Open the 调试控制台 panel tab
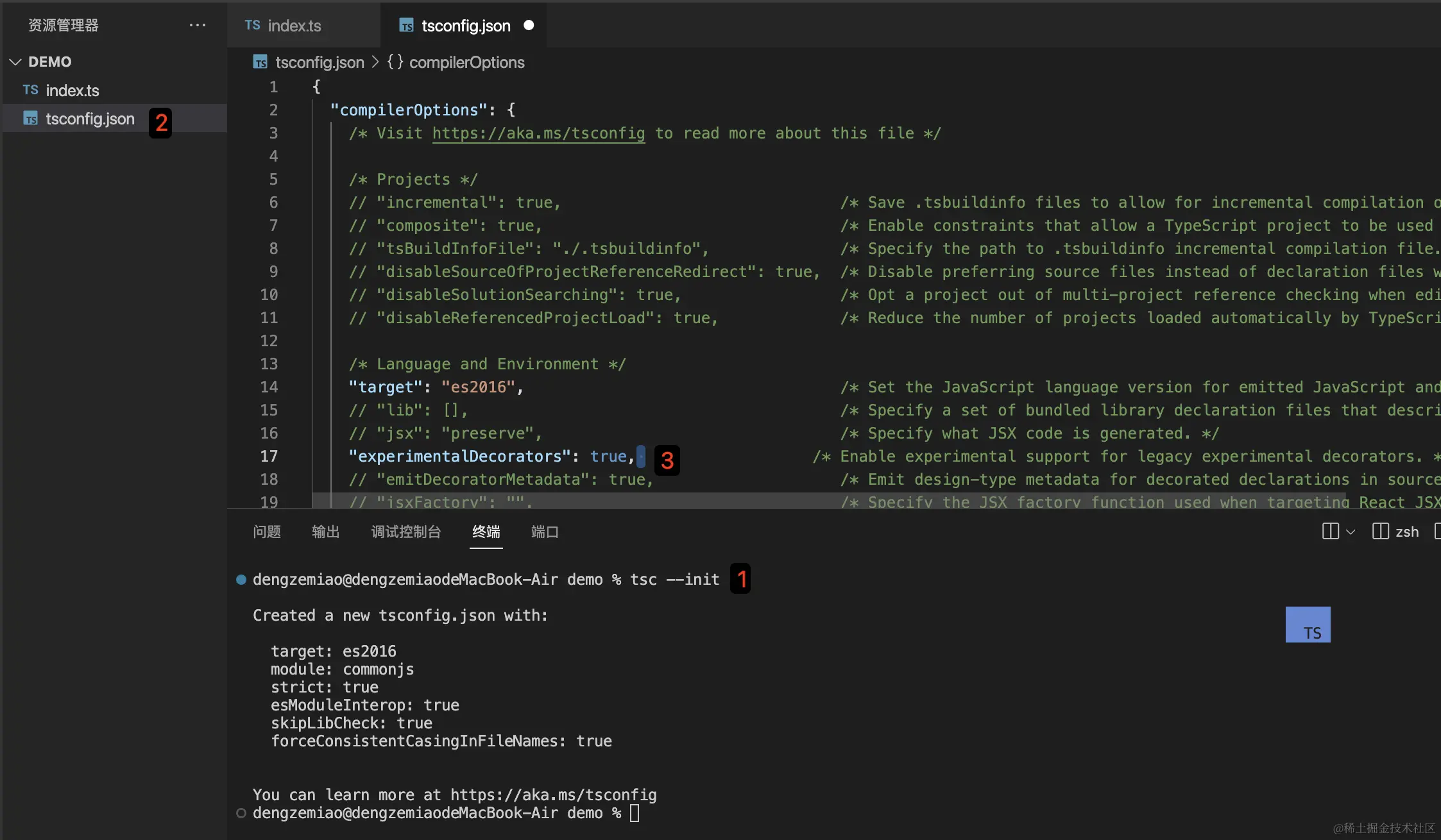Screen dimensions: 1441x840 [x=405, y=532]
